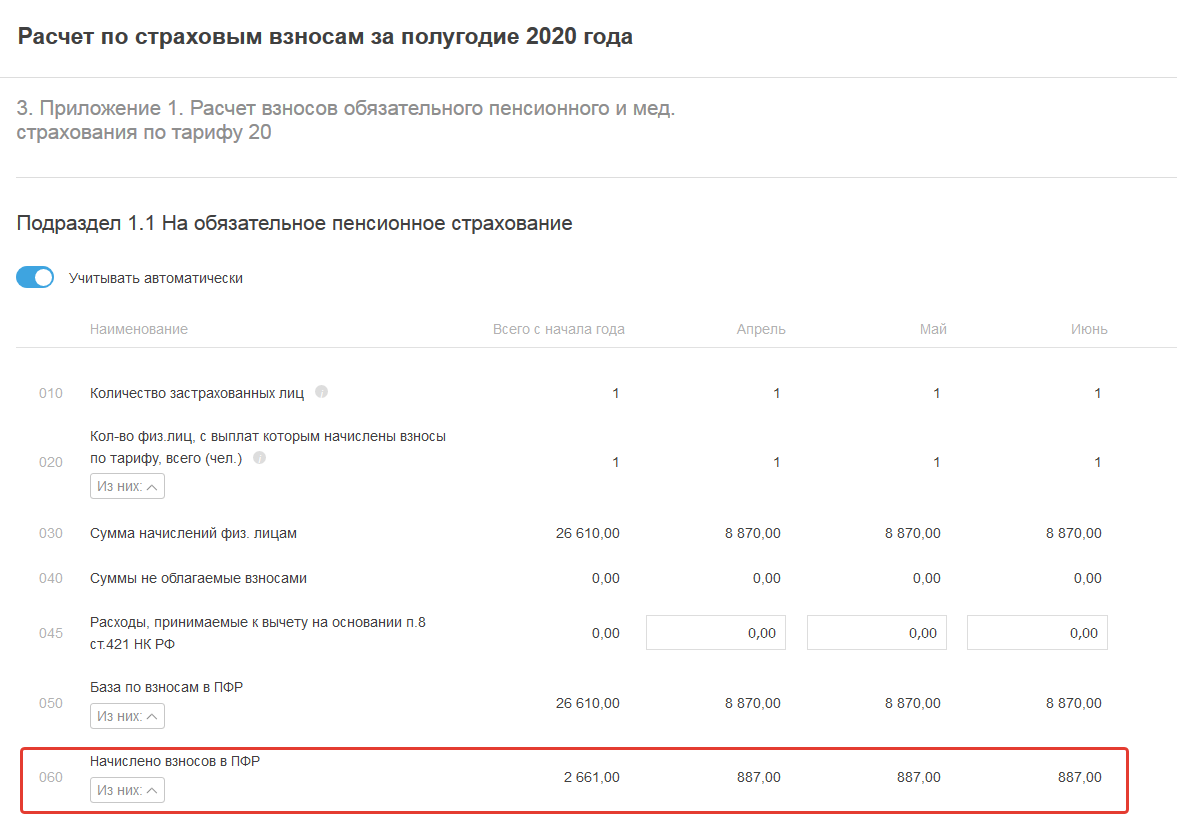Click info icon beside row 020 label
The width and height of the screenshot is (1177, 831).
pyautogui.click(x=260, y=458)
